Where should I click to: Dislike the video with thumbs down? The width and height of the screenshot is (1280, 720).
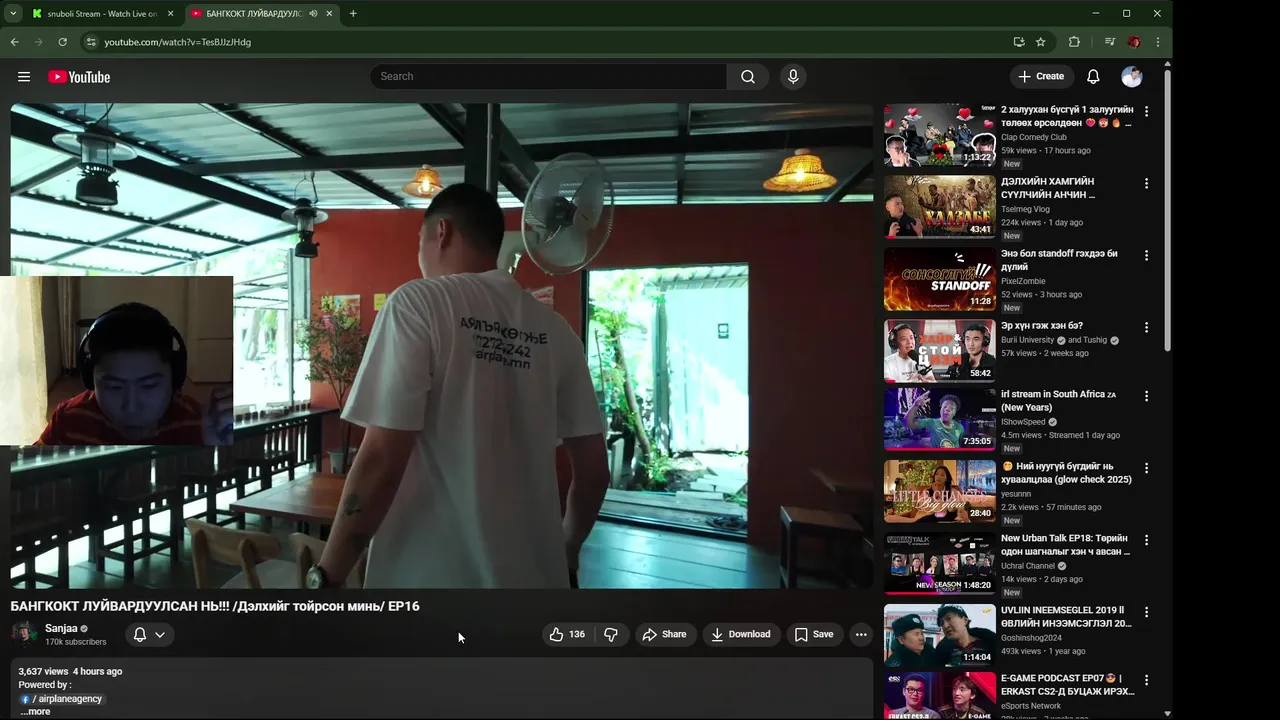coord(611,634)
